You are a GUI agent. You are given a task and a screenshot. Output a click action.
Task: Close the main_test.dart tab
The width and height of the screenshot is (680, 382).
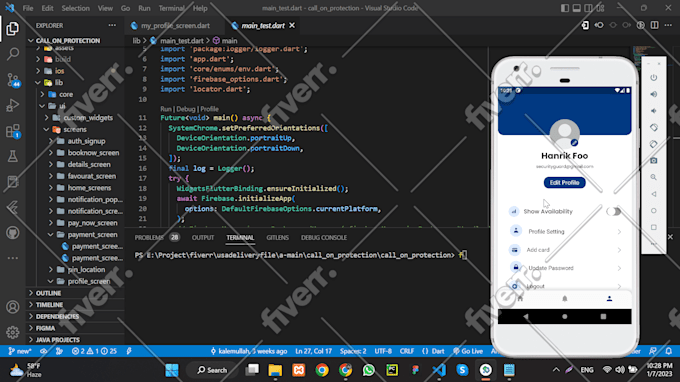(x=292, y=26)
